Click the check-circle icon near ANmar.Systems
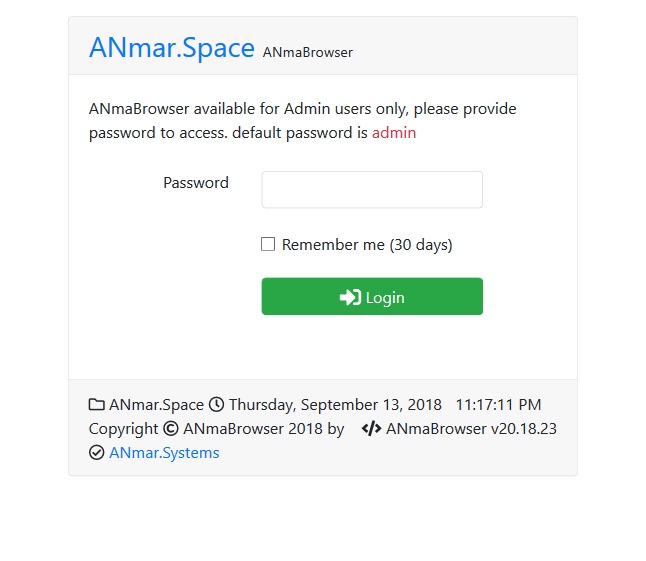The width and height of the screenshot is (646, 561). (x=97, y=453)
